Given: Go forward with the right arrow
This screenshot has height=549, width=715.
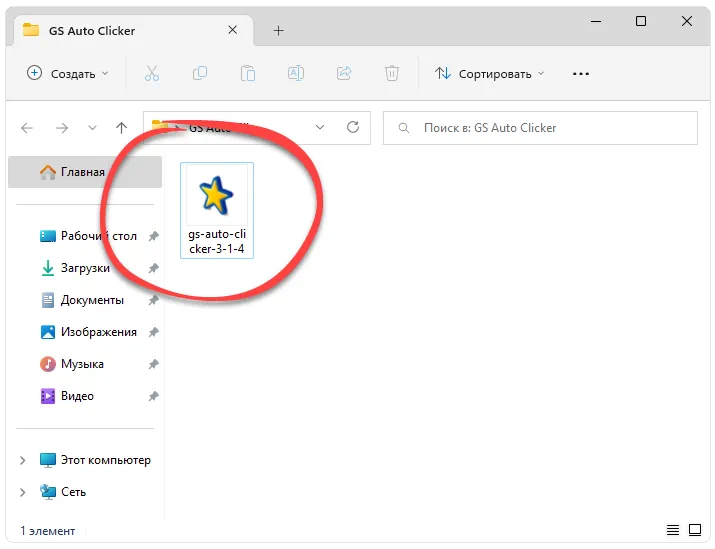Looking at the screenshot, I should point(62,128).
